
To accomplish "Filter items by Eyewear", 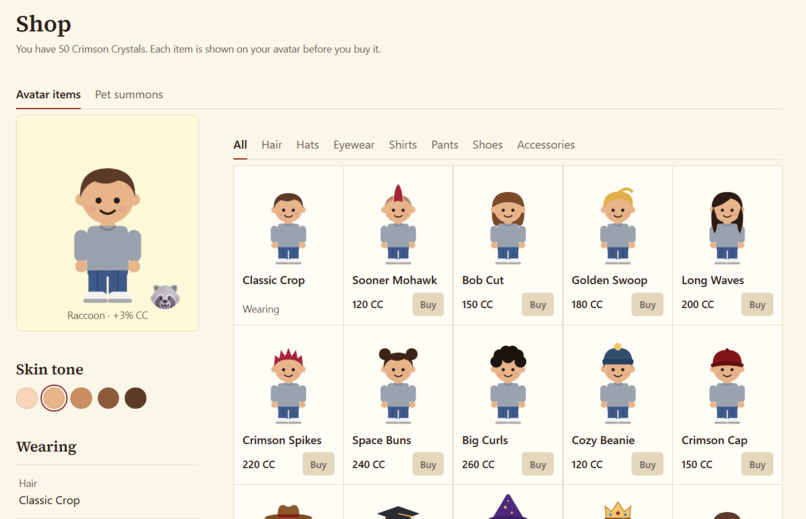I will [354, 145].
